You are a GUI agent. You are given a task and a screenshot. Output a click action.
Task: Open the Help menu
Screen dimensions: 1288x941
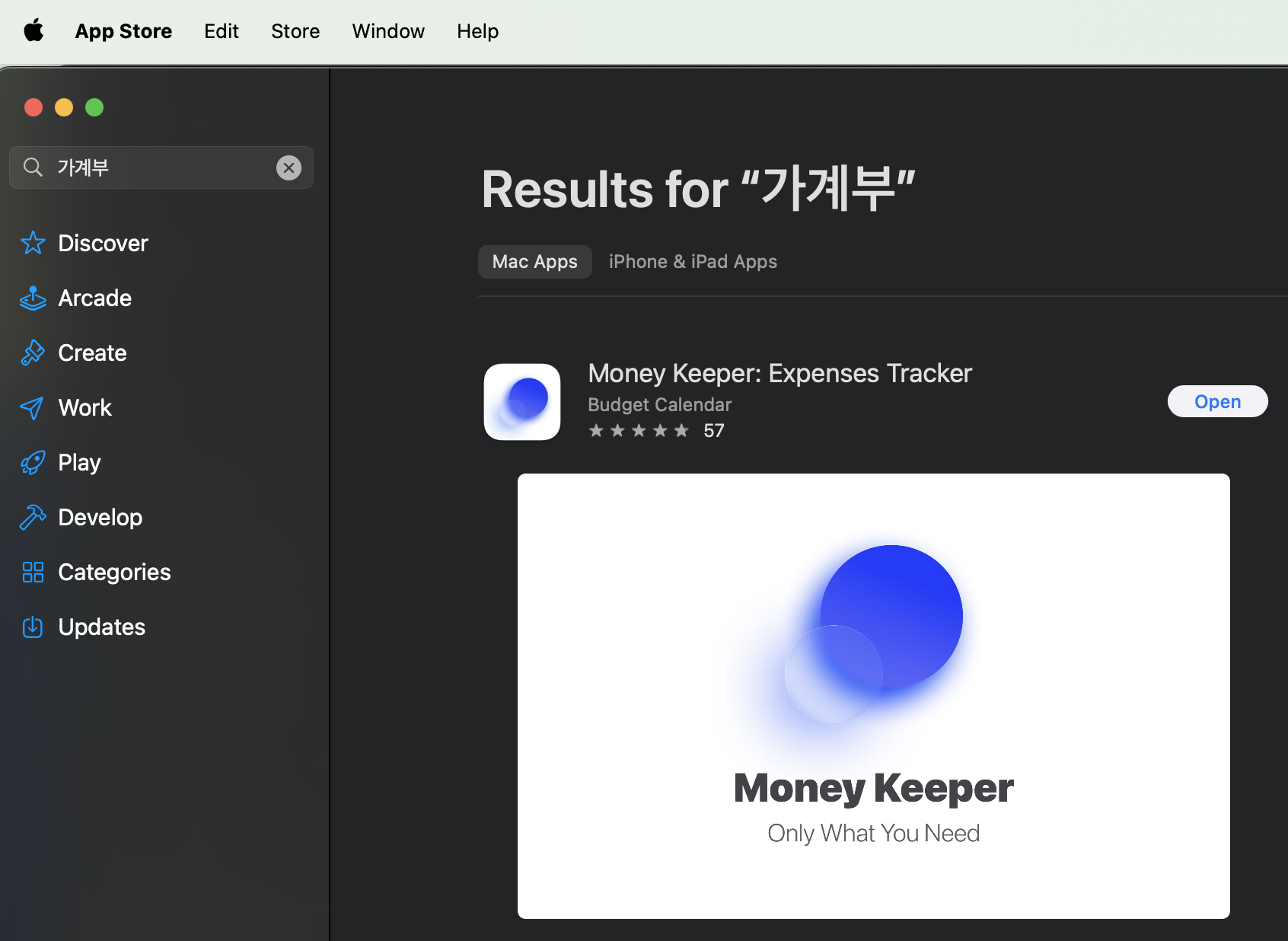(x=478, y=31)
